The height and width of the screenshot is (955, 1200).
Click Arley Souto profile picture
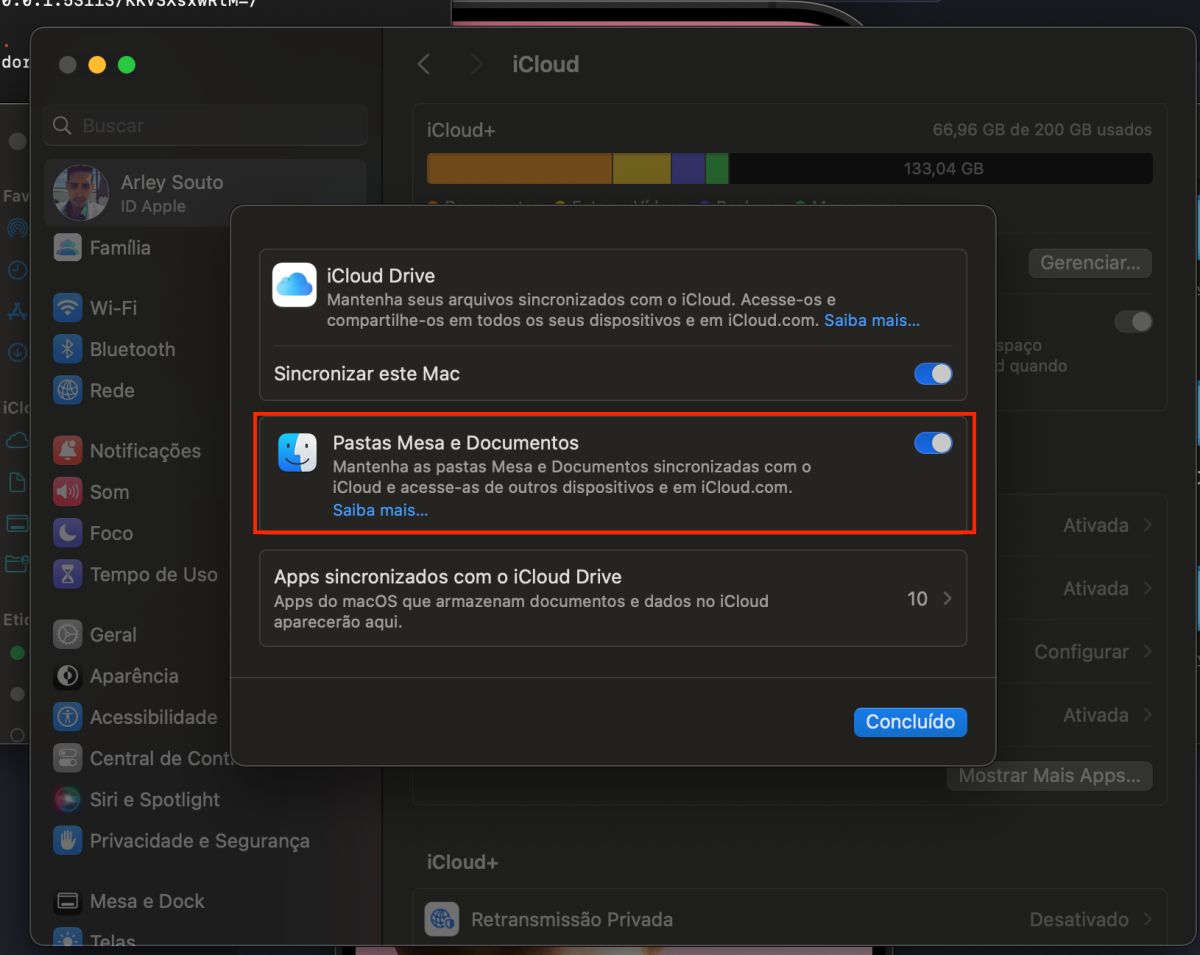pos(81,193)
